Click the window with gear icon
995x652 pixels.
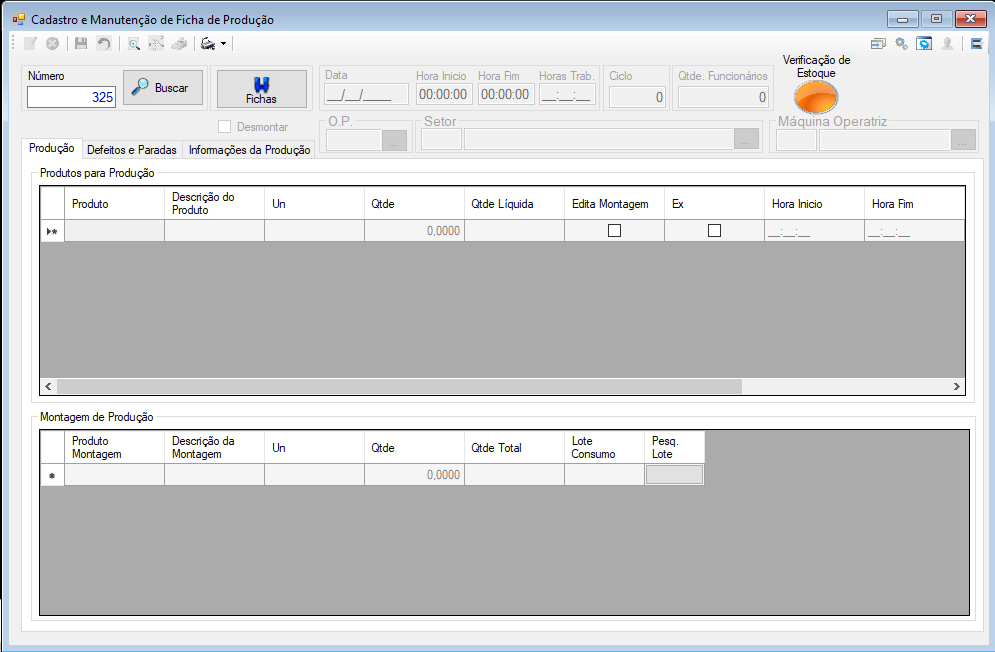tap(925, 44)
